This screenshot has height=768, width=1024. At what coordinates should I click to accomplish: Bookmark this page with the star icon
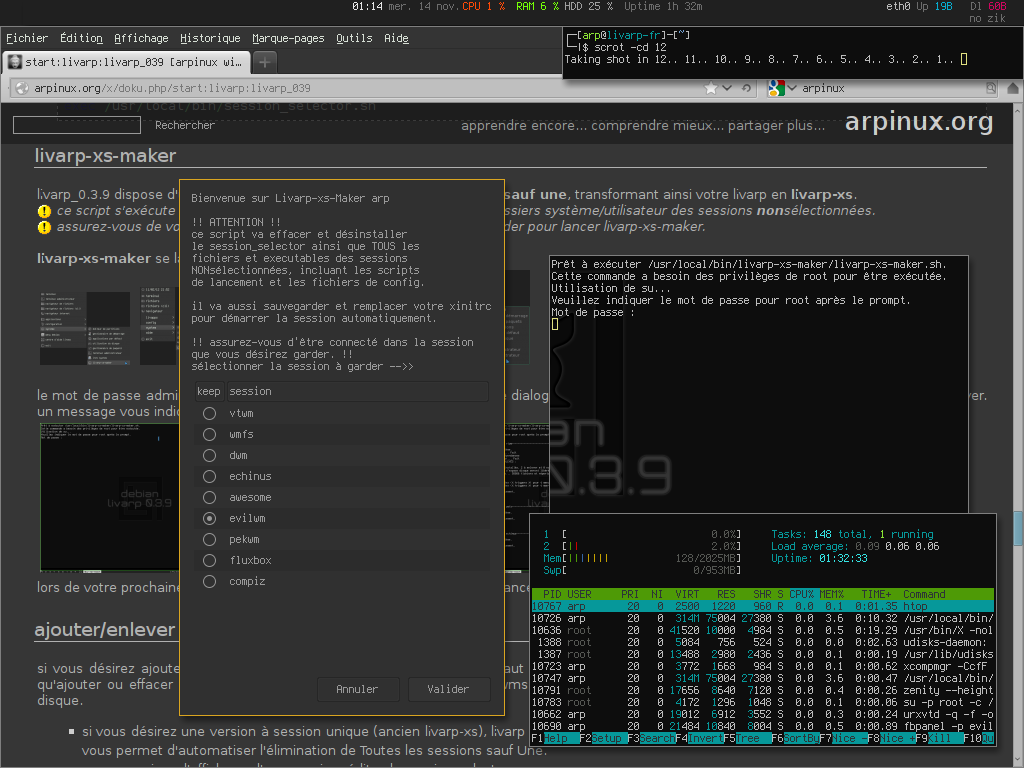coord(711,88)
